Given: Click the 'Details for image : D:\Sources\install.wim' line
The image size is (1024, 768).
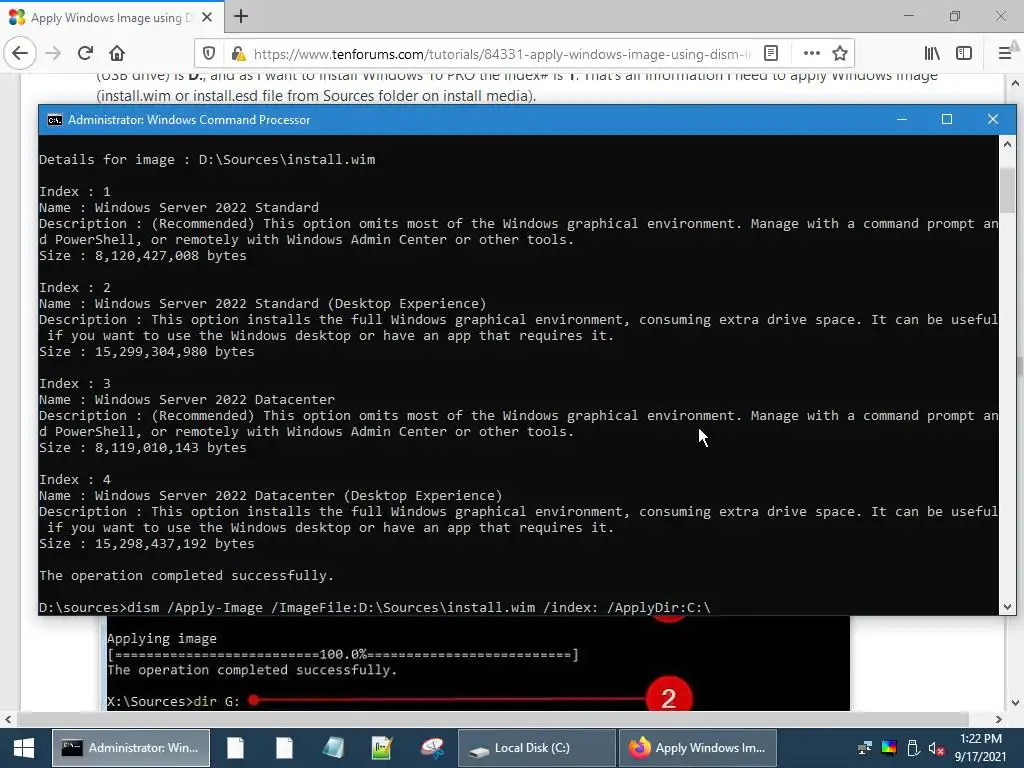Looking at the screenshot, I should pyautogui.click(x=207, y=159).
